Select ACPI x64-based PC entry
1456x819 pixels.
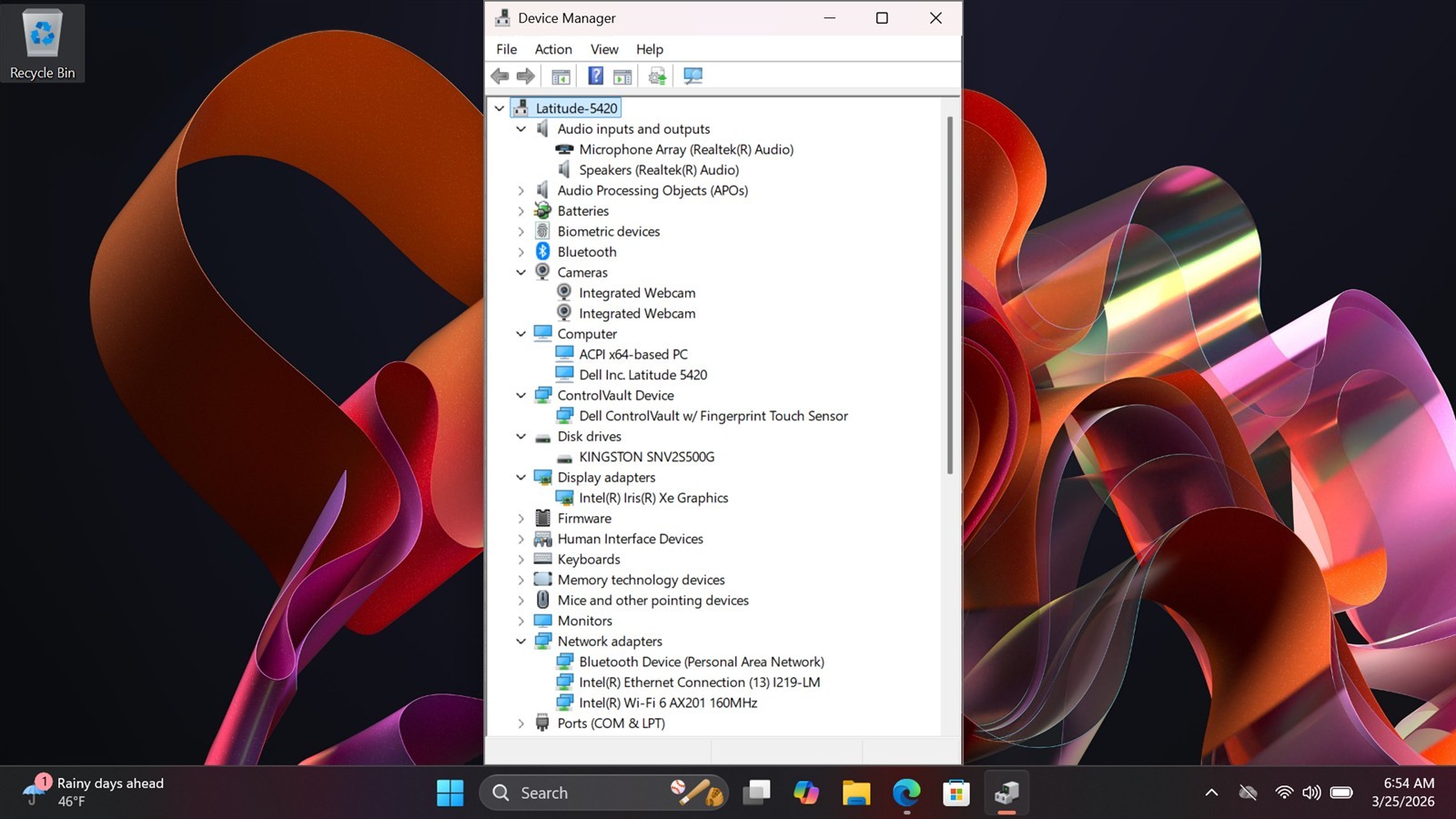pos(633,354)
